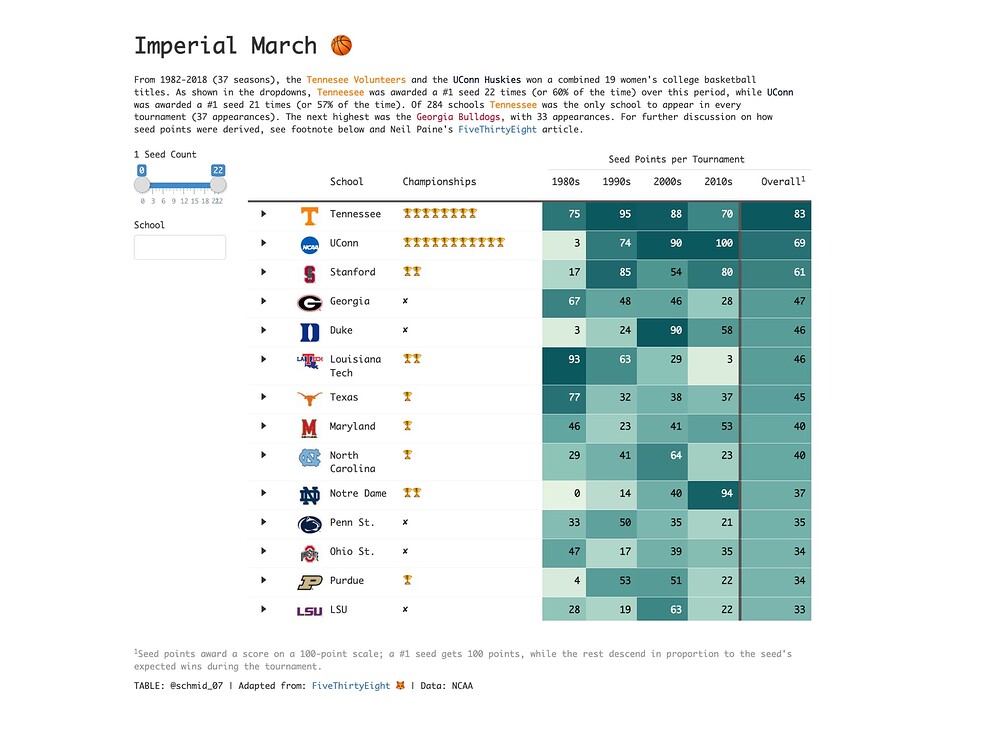Click the Tennessee Volunteers logo
Viewport: 982px width, 750px height.
click(x=308, y=213)
